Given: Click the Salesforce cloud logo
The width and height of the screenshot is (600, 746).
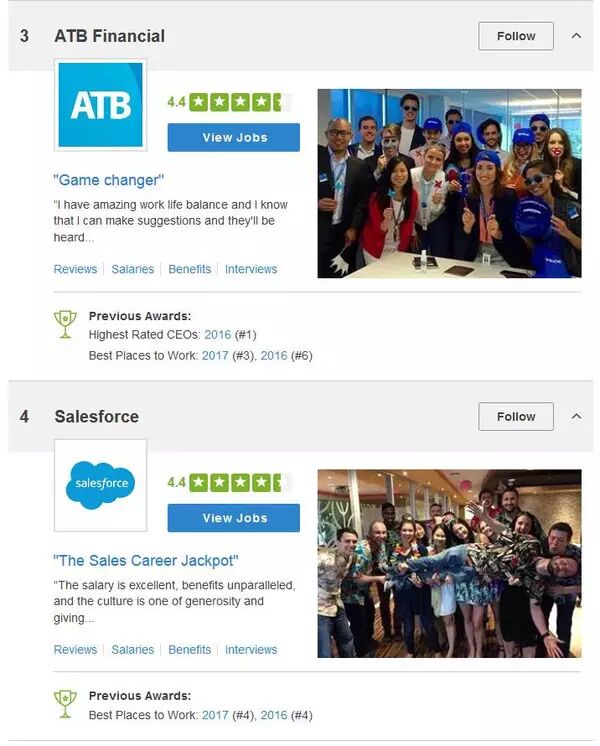Looking at the screenshot, I should click(100, 485).
